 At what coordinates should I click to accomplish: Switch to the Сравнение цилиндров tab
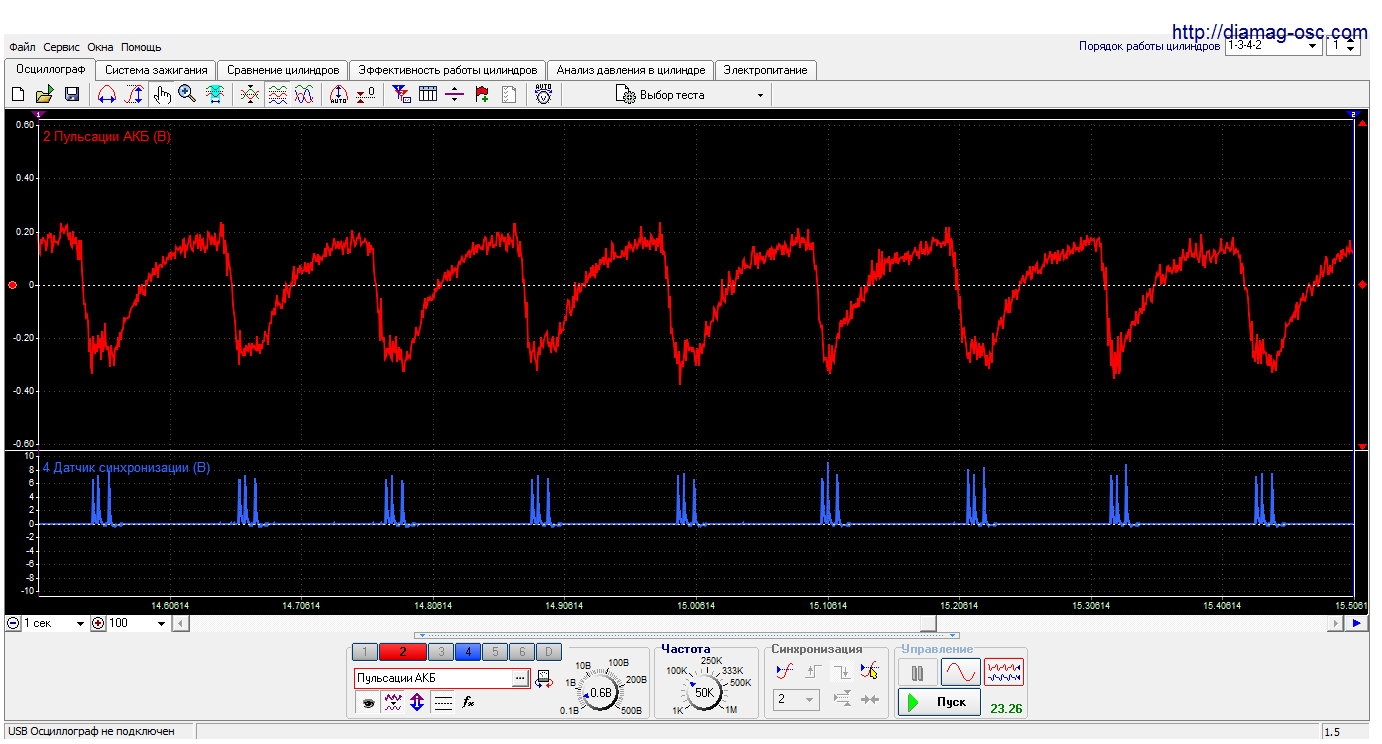coord(283,70)
